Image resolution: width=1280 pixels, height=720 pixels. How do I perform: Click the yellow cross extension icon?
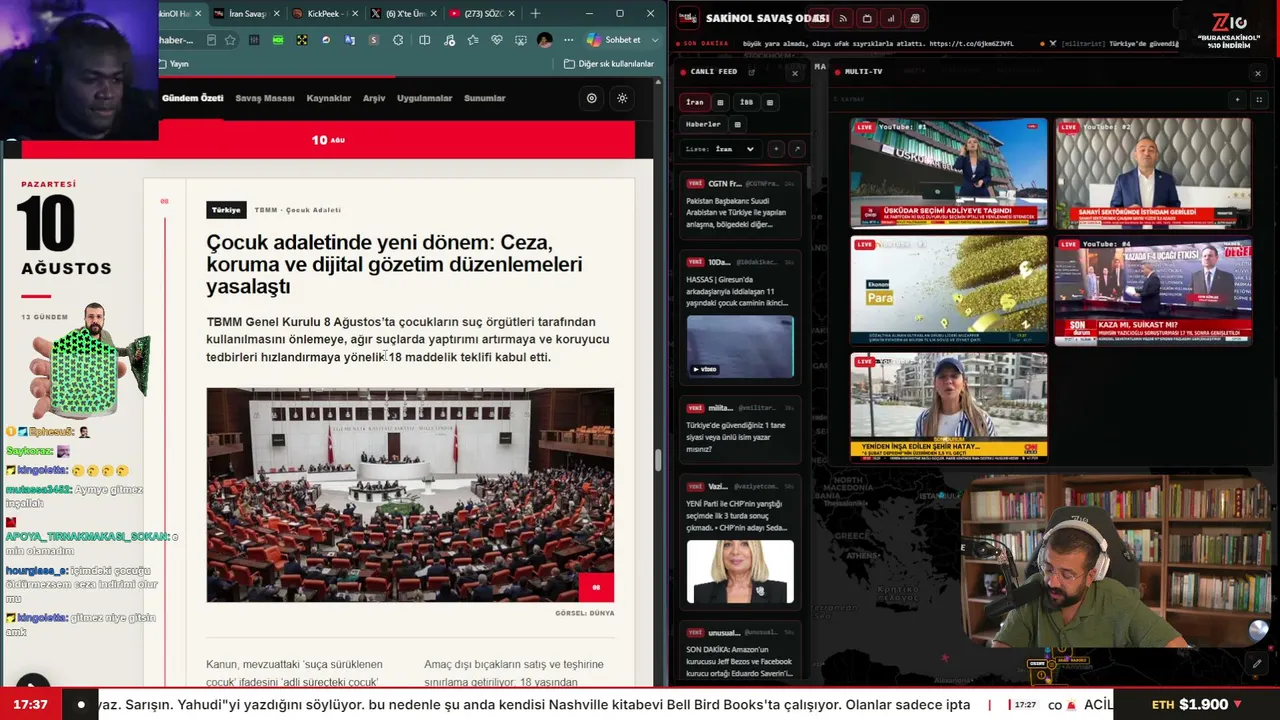pos(302,40)
